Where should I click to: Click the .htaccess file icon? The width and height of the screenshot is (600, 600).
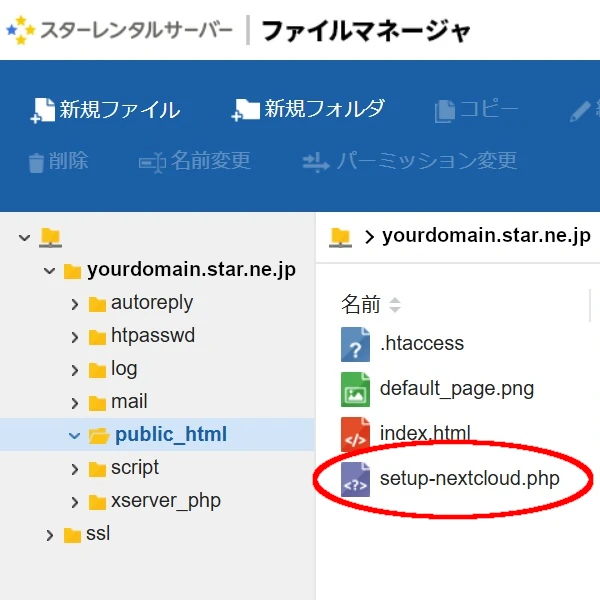355,344
